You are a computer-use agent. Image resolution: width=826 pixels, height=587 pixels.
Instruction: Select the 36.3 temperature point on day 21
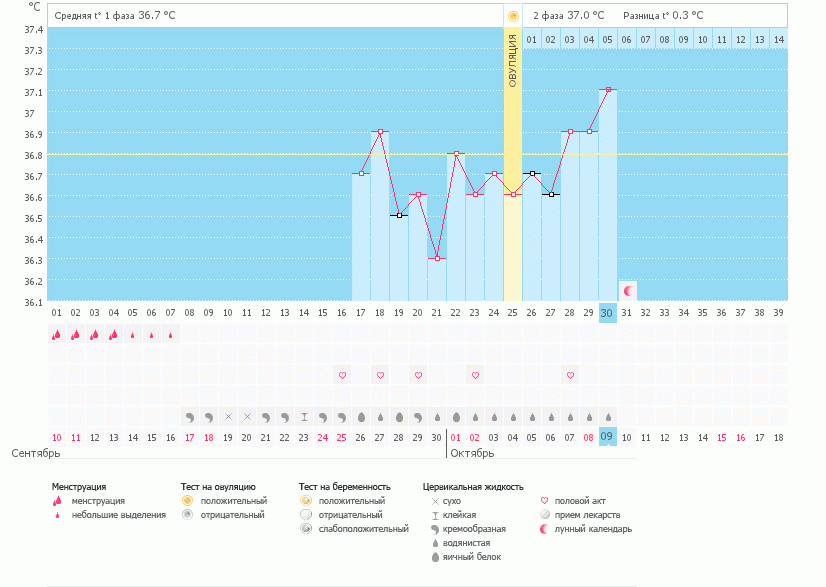click(437, 258)
